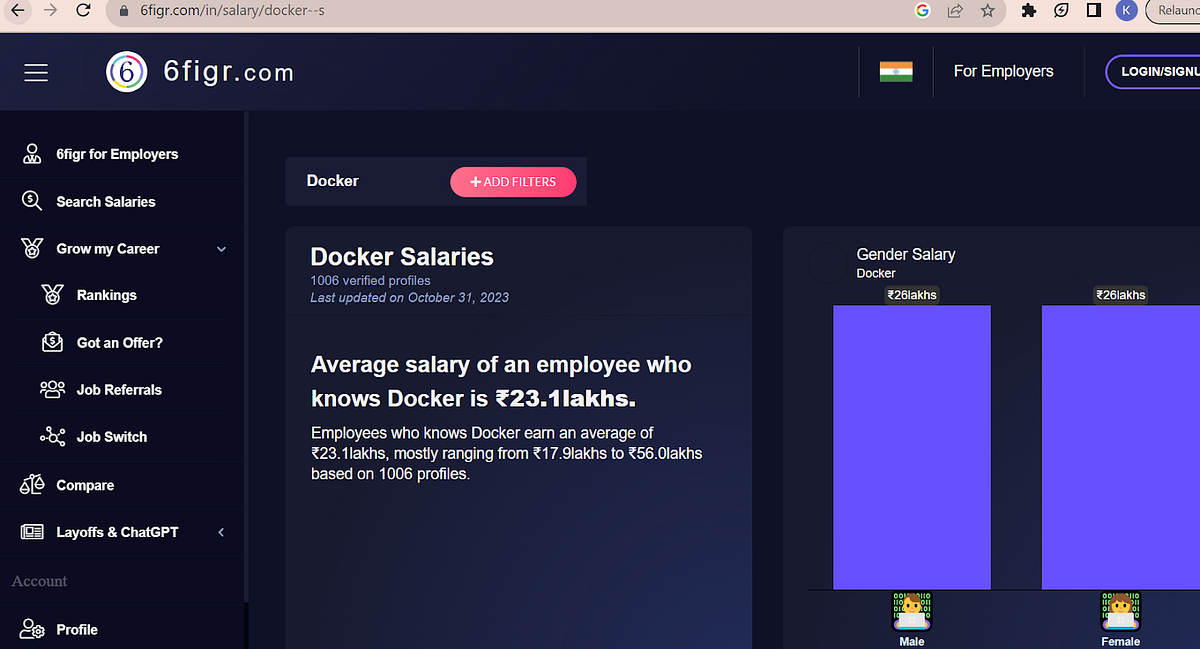
Task: Click the Male coder emoji icon
Action: pyautogui.click(x=912, y=611)
